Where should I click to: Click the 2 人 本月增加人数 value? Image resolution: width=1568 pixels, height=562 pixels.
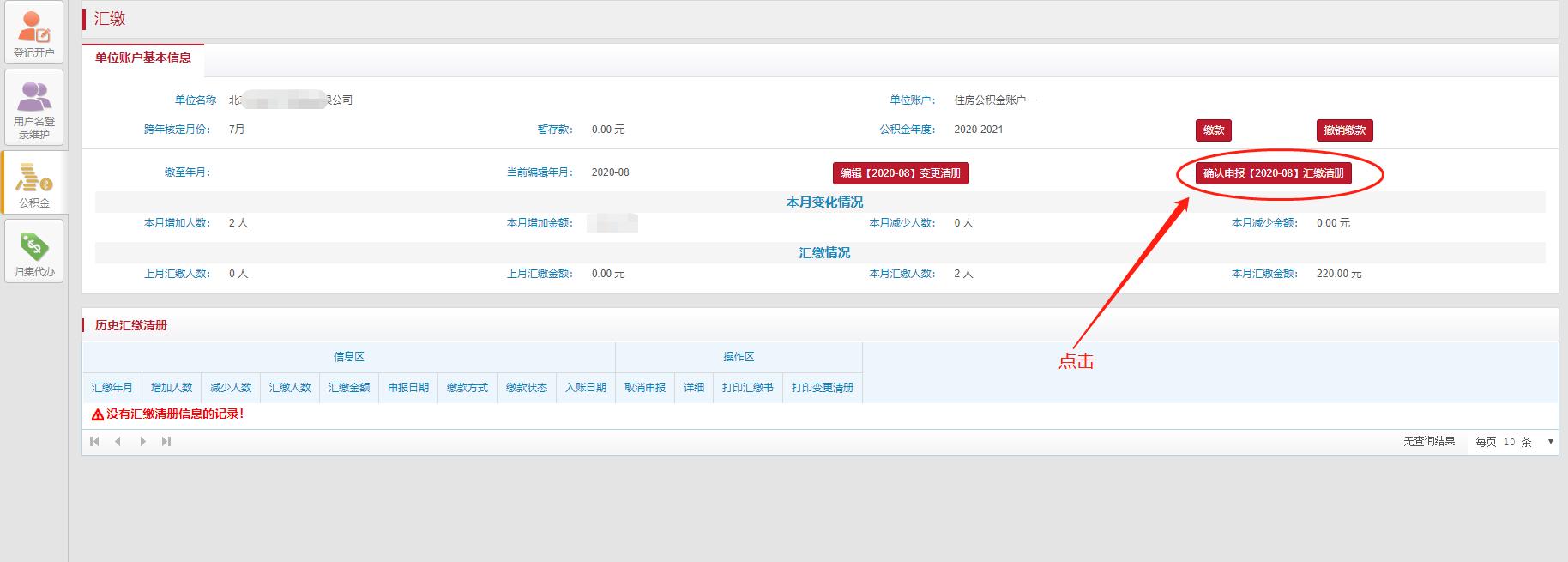[238, 223]
